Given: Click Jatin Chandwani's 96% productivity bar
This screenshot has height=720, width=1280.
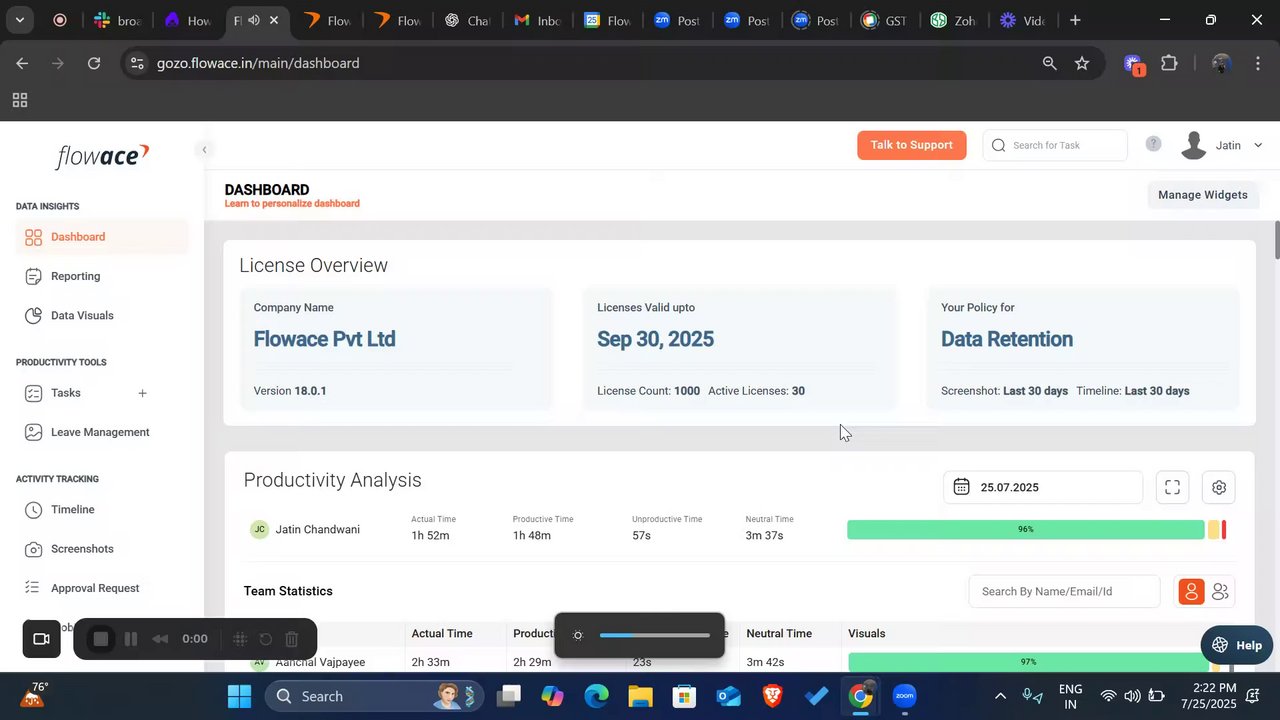Looking at the screenshot, I should click(x=1026, y=530).
